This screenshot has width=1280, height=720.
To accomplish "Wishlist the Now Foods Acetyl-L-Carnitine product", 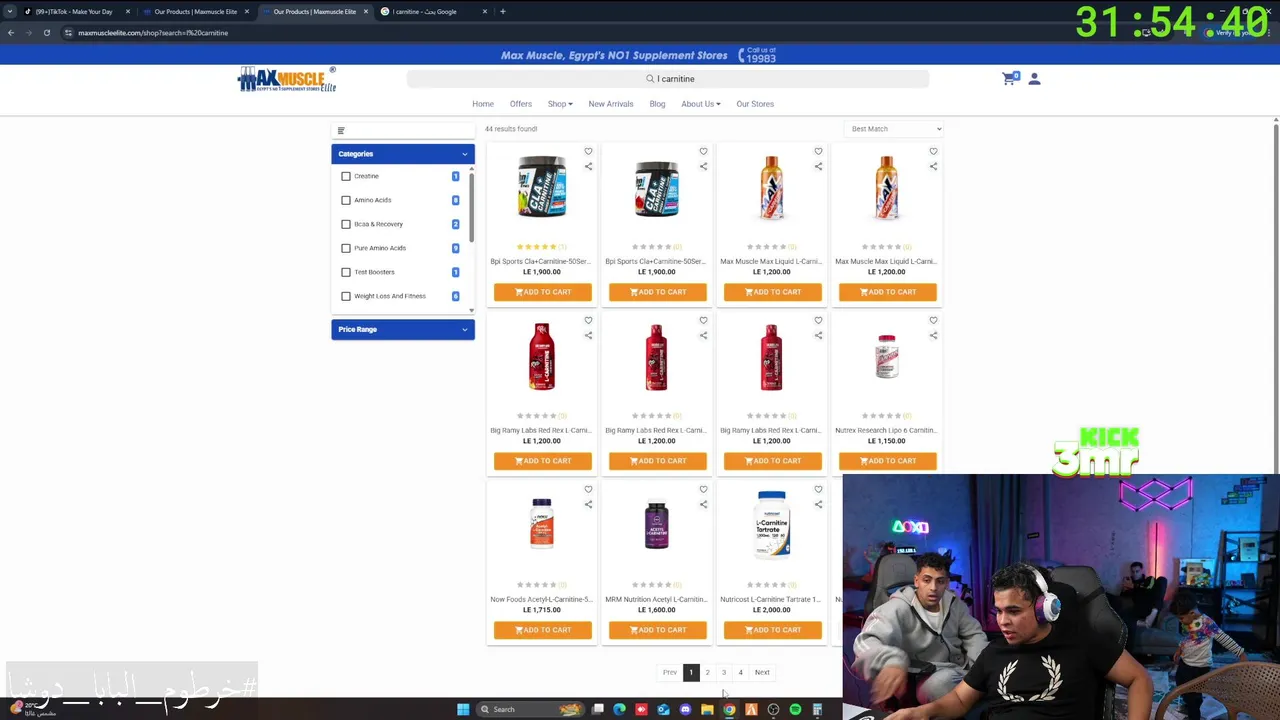I will pyautogui.click(x=588, y=490).
